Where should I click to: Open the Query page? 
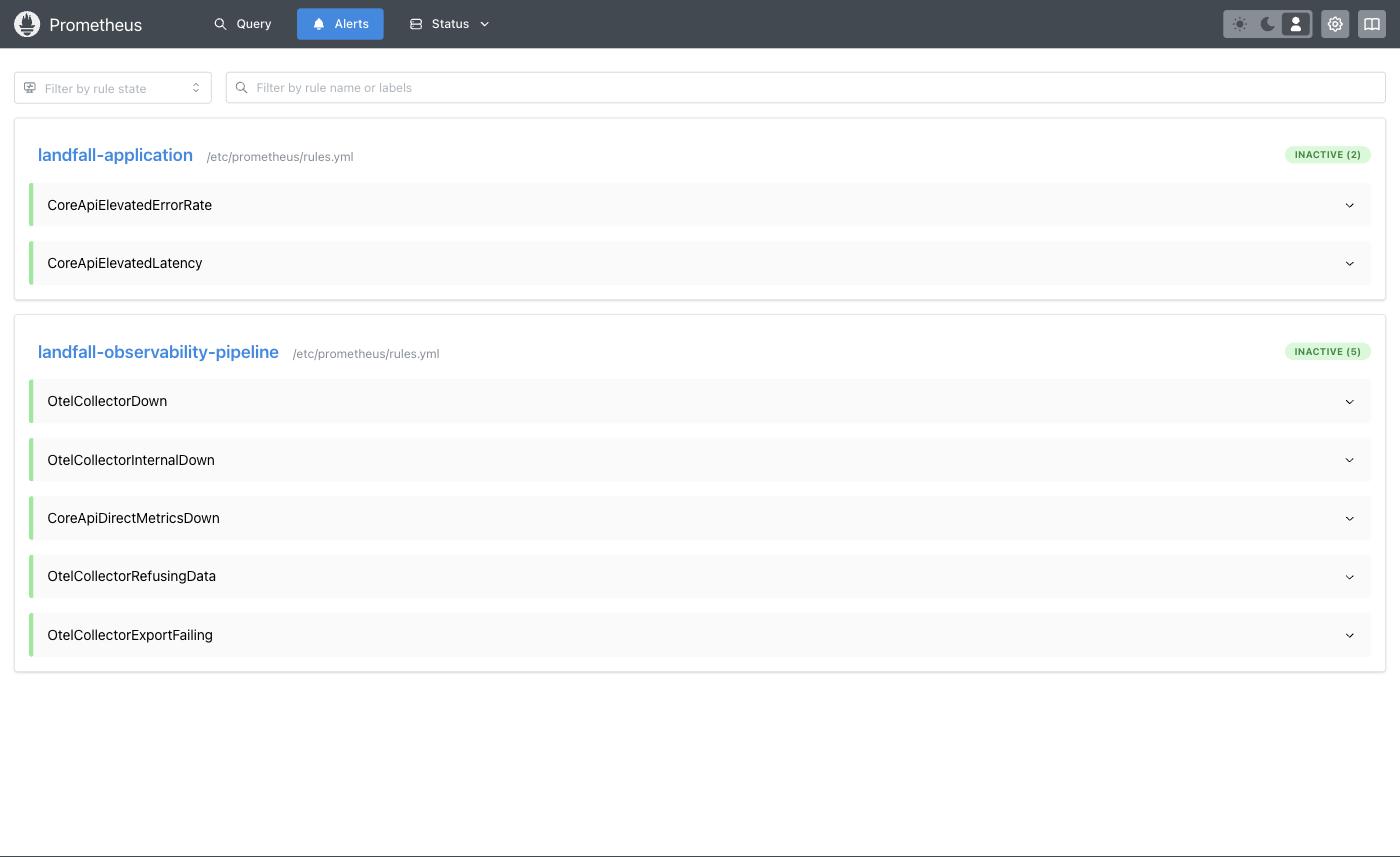[x=243, y=24]
